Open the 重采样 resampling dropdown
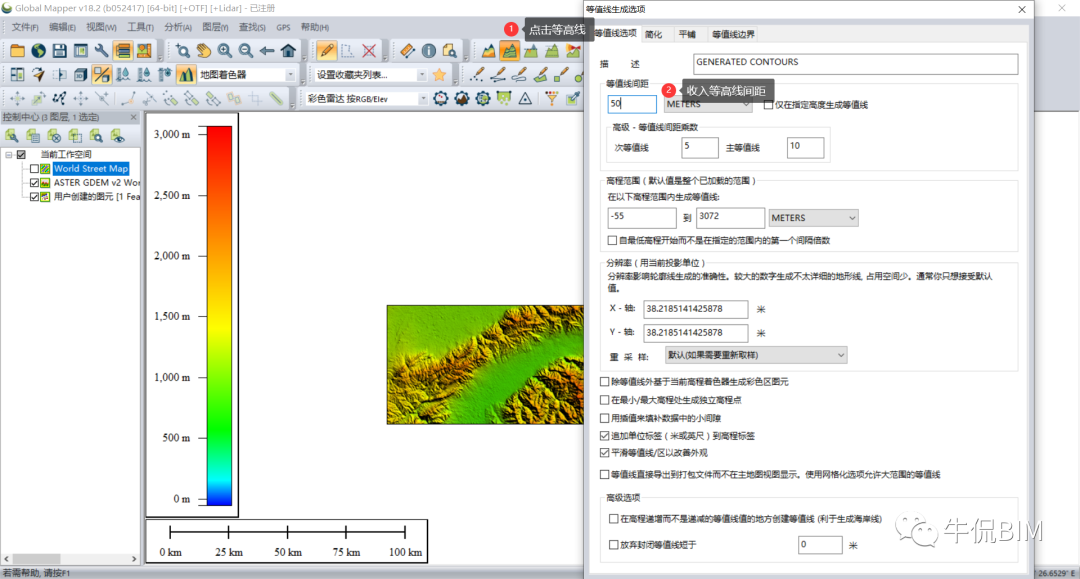1080x579 pixels. point(756,355)
